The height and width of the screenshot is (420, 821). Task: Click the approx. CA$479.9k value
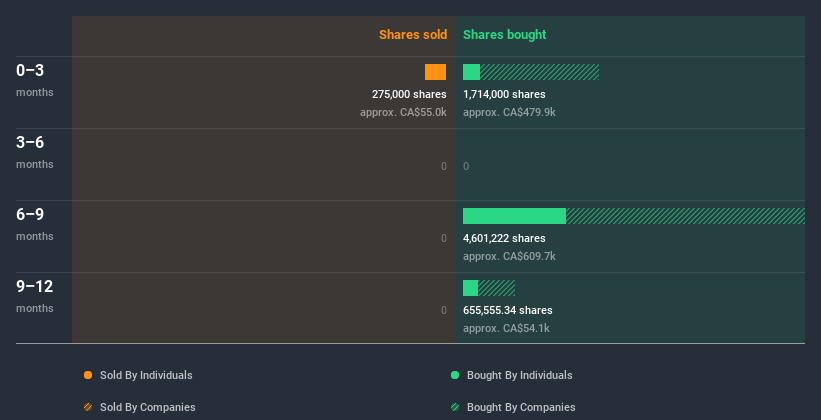click(509, 113)
